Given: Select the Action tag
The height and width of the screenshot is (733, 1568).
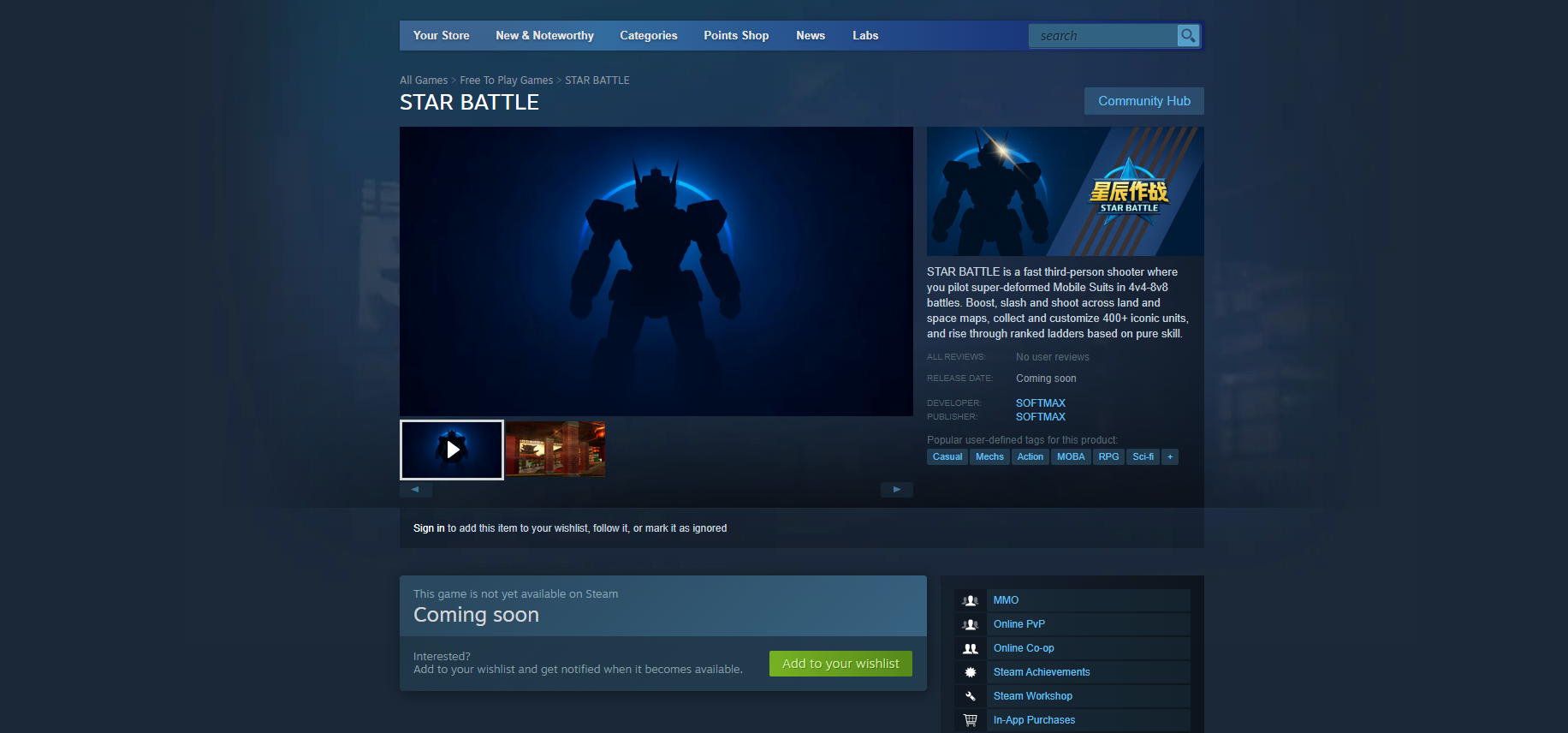Looking at the screenshot, I should 1030,456.
